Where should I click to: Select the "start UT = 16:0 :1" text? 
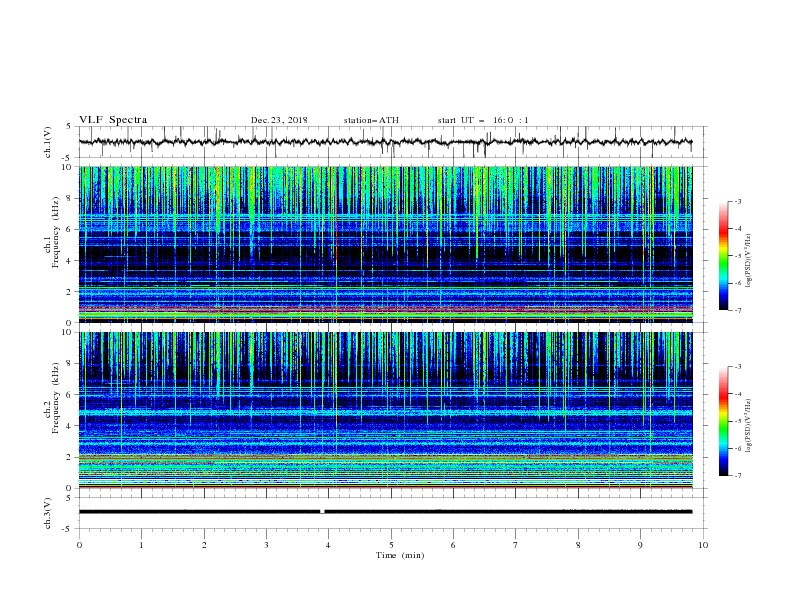tap(483, 120)
